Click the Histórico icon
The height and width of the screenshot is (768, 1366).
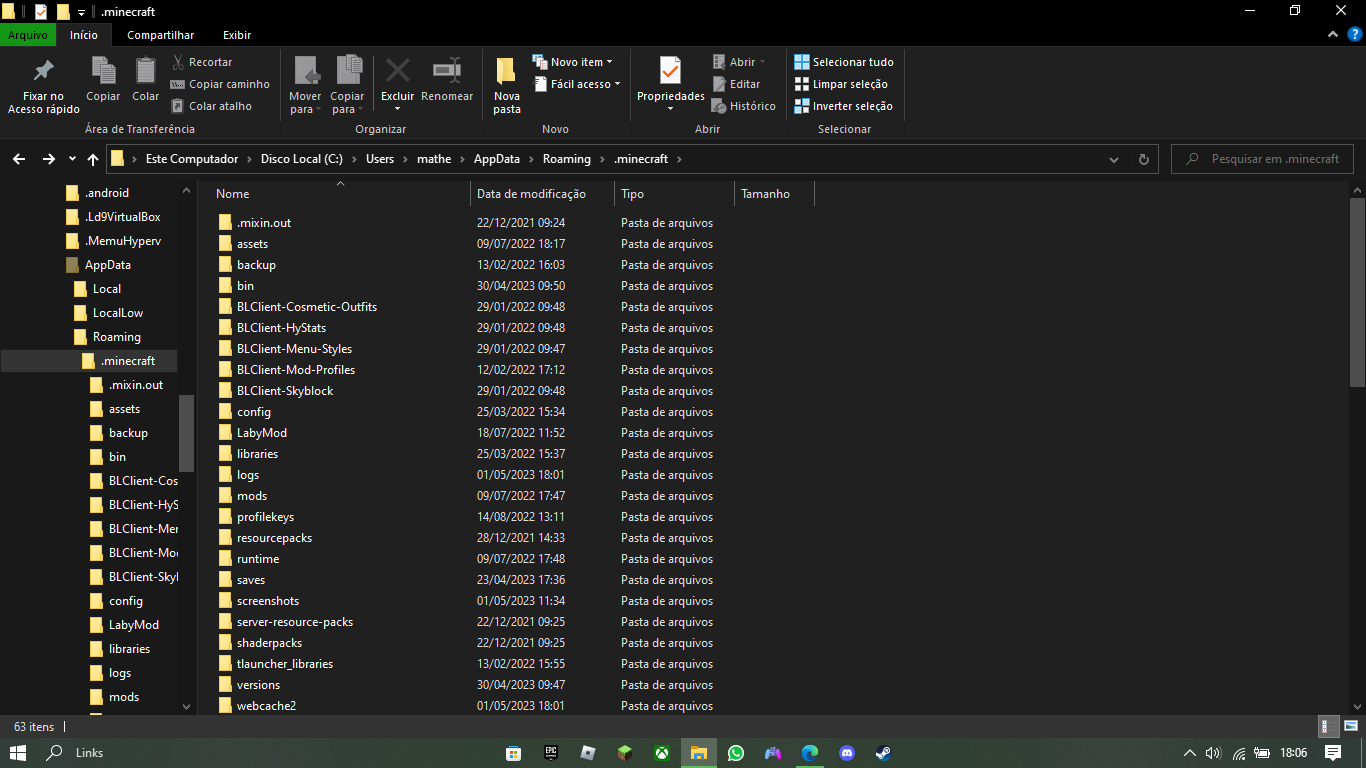tap(719, 106)
